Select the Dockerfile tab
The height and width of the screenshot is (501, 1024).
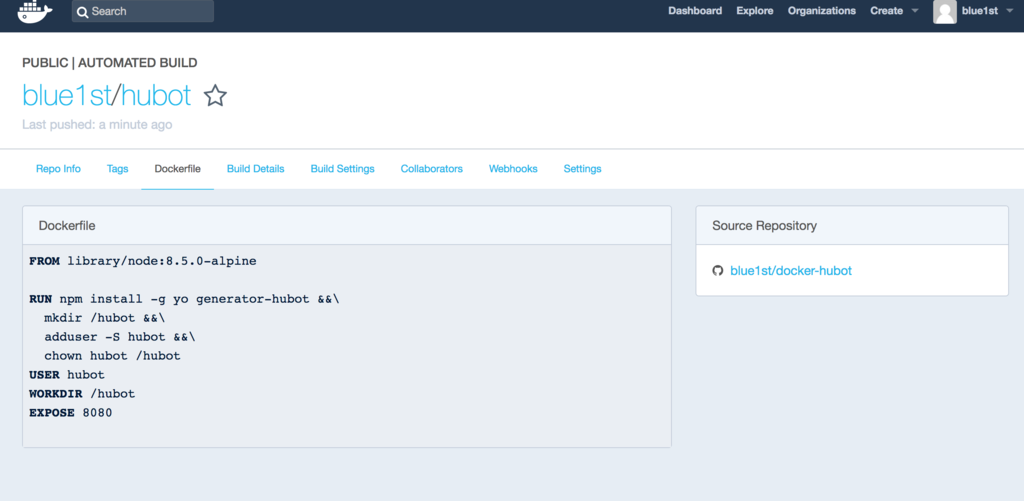pyautogui.click(x=178, y=169)
